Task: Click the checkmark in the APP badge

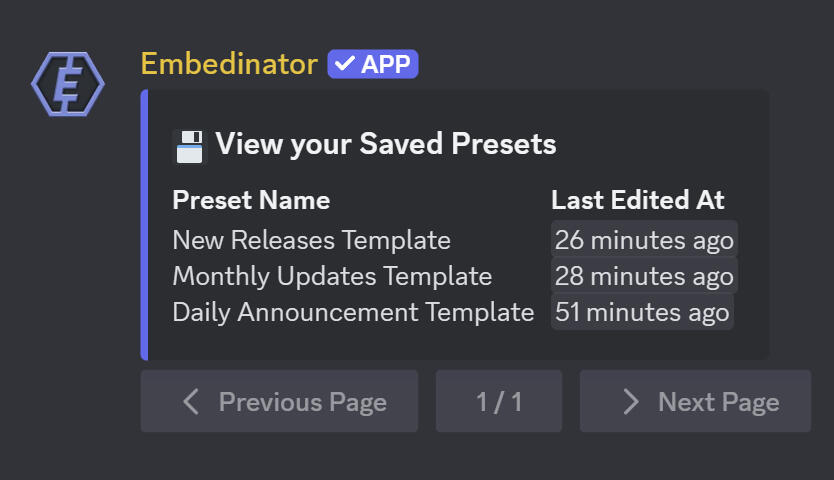Action: click(345, 64)
